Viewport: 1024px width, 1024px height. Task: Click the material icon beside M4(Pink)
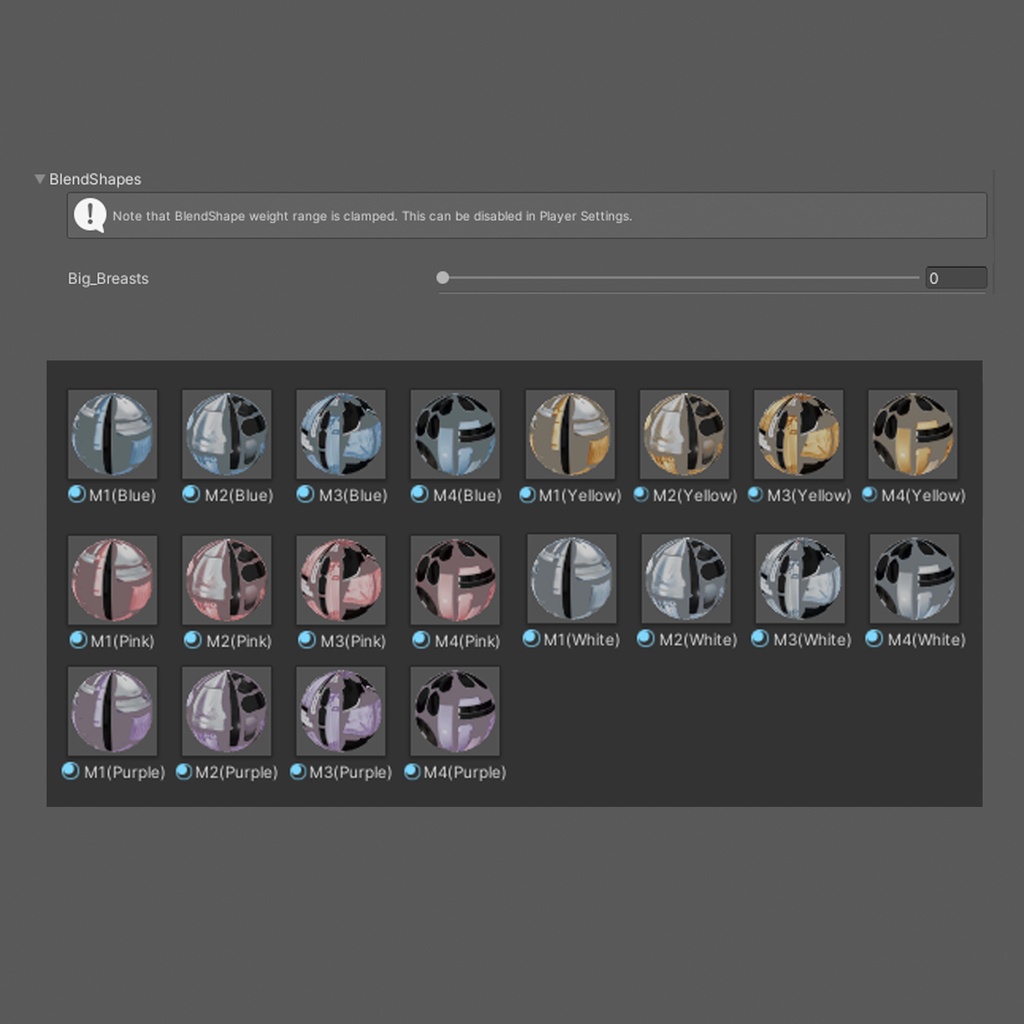point(421,640)
